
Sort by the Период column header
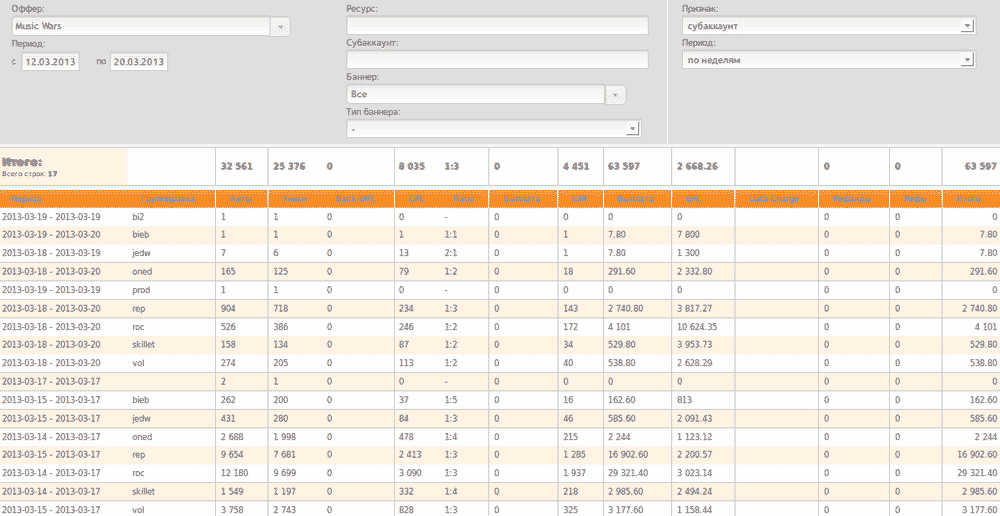pyautogui.click(x=26, y=199)
